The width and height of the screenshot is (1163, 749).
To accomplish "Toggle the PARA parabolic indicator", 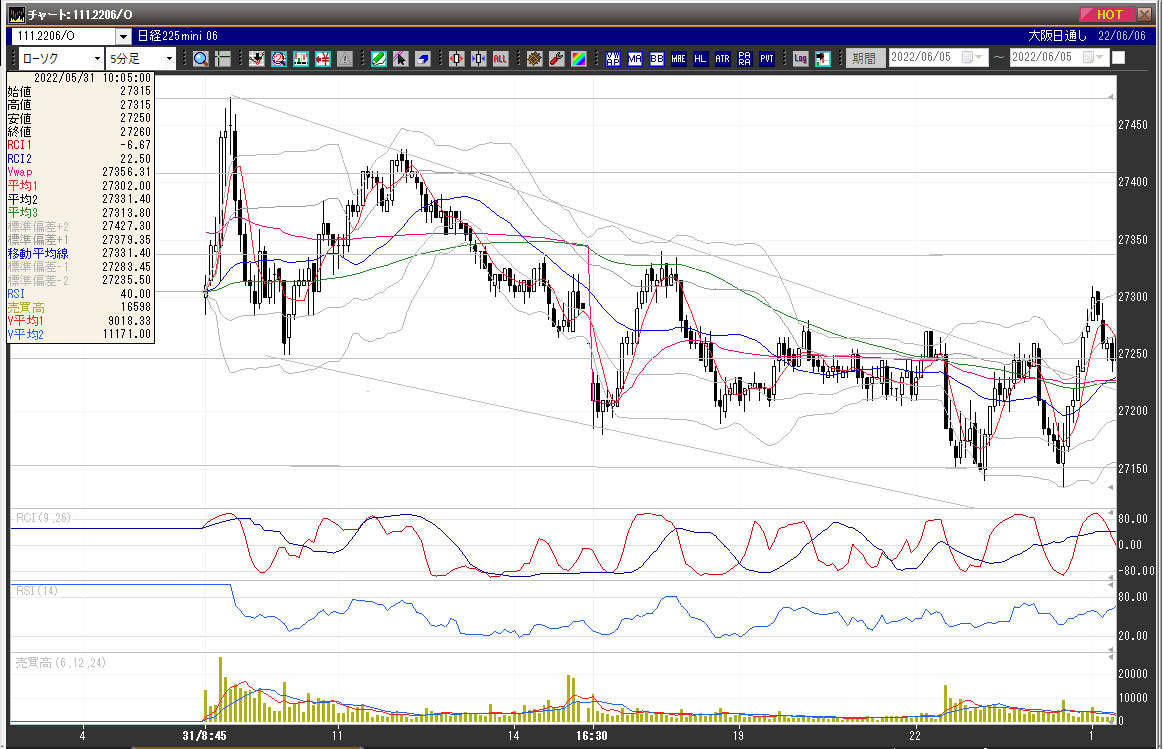I will (x=745, y=59).
